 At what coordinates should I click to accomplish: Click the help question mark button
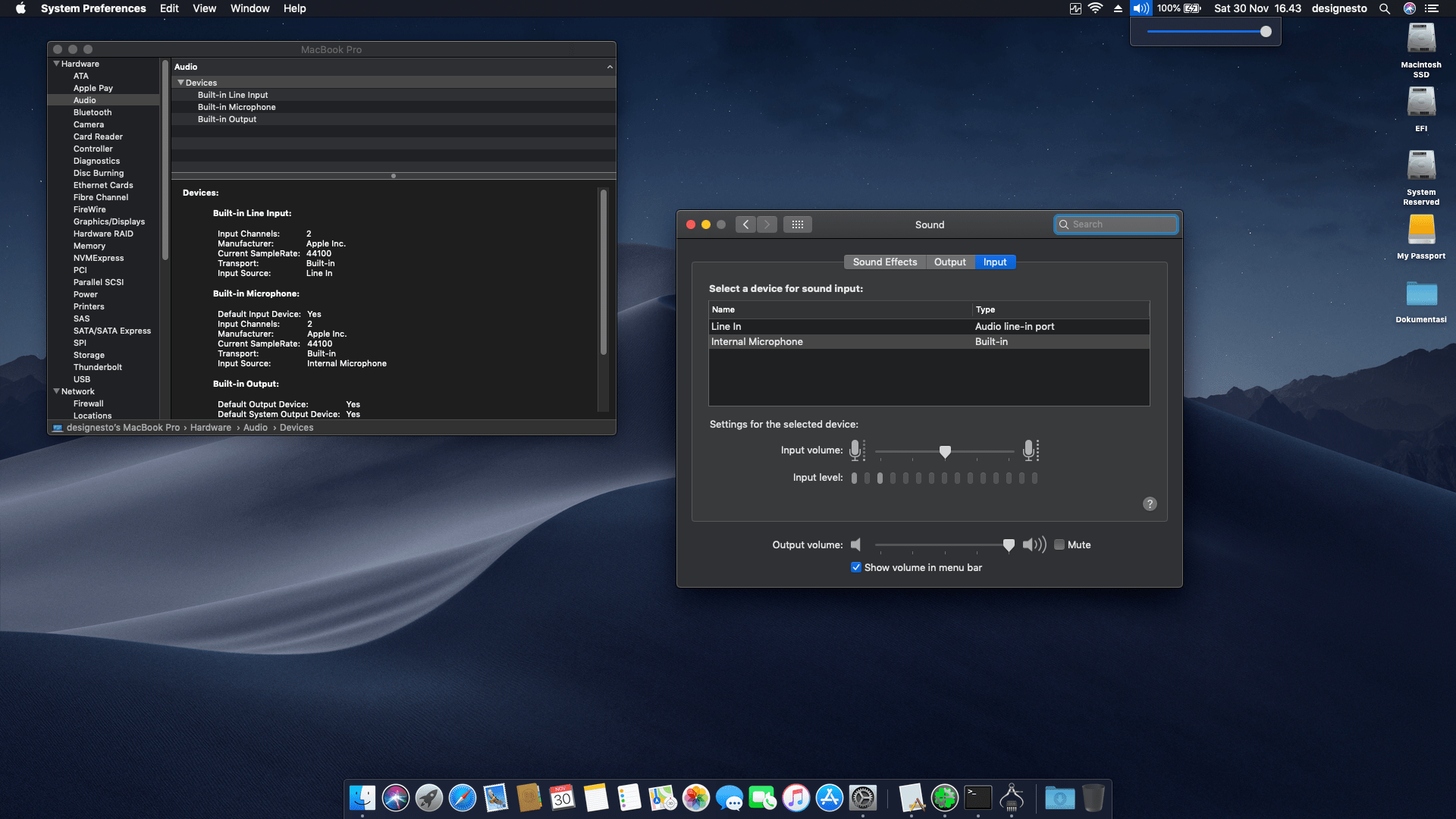[1150, 504]
